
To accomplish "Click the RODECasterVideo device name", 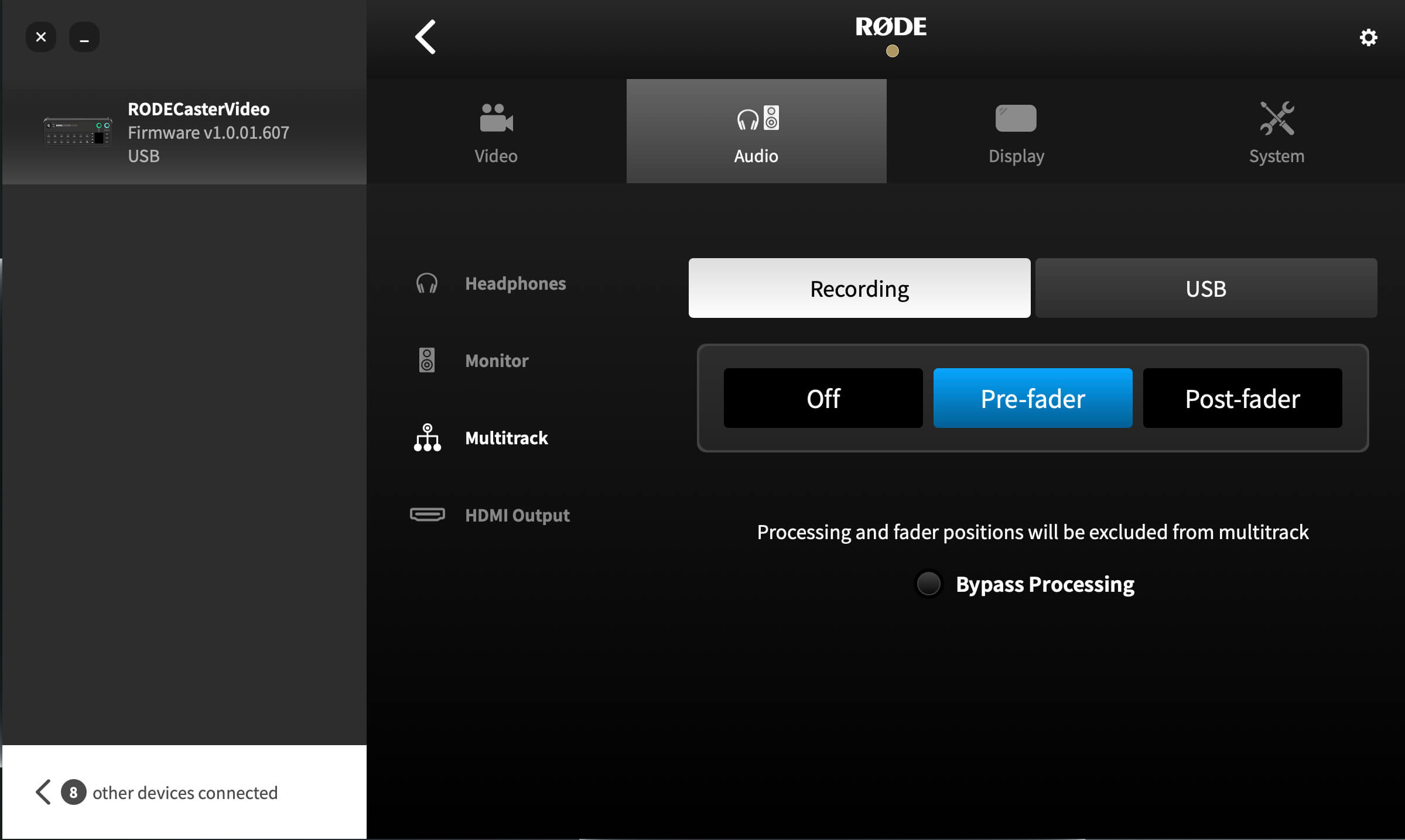I will click(x=199, y=109).
